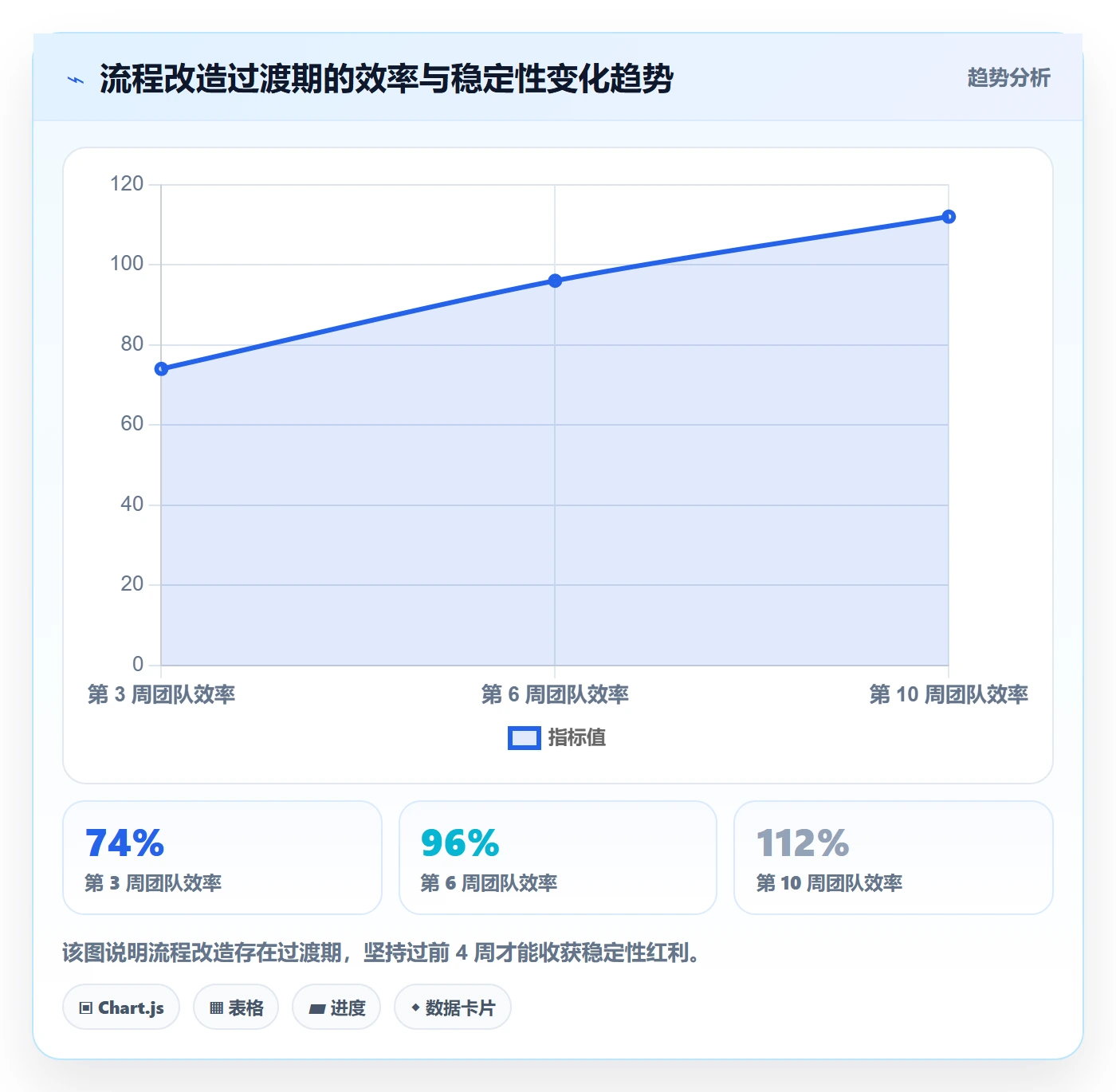Click 第 10 周团队效率 label in the 112% card
This screenshot has width=1116, height=1092.
tap(829, 883)
